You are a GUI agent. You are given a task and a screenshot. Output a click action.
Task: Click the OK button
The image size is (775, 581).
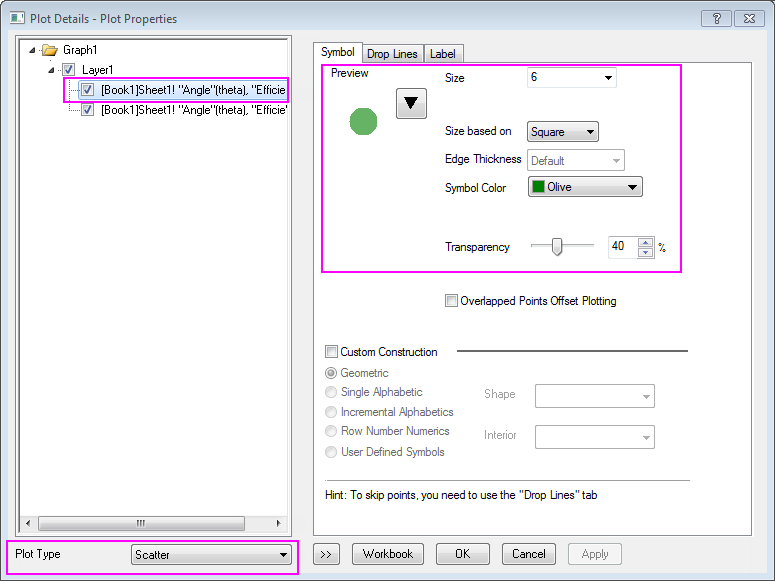click(462, 554)
